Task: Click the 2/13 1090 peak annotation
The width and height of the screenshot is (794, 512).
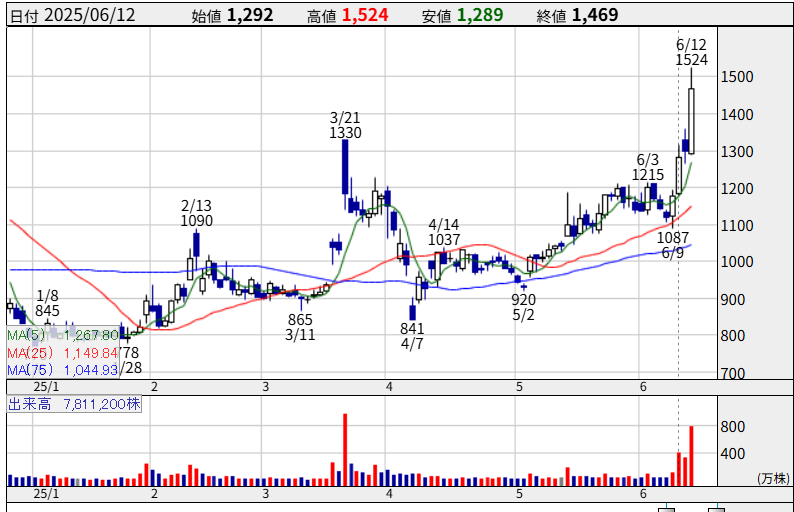Action: click(196, 213)
